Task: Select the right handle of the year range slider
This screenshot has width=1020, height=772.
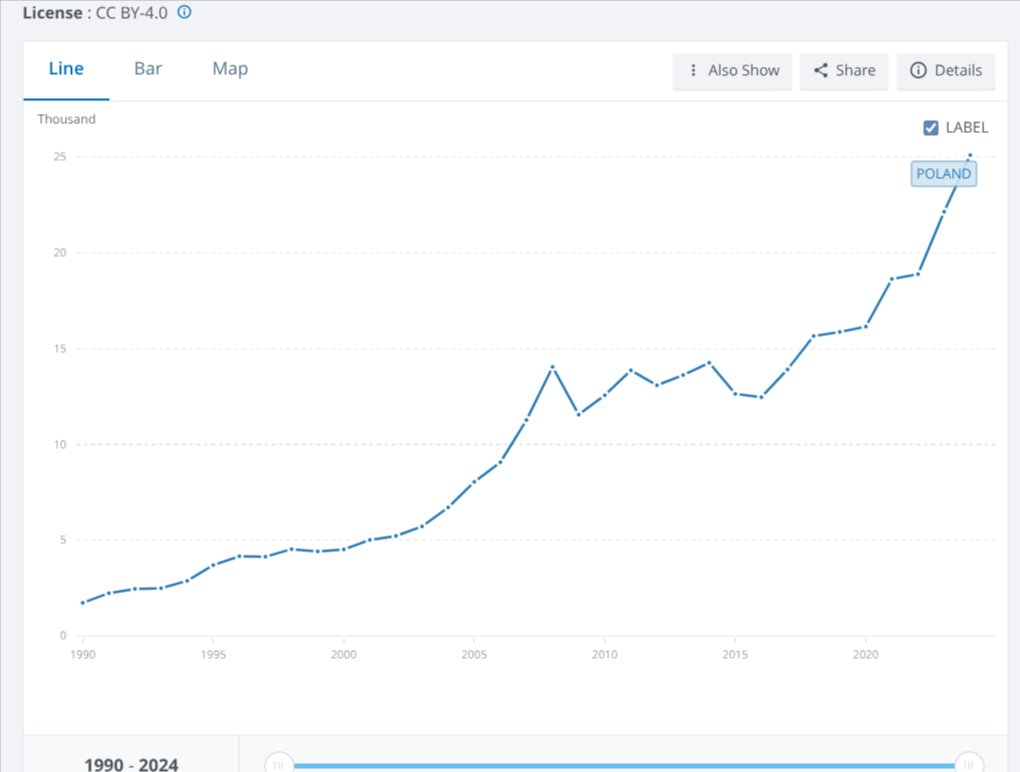Action: (x=969, y=764)
